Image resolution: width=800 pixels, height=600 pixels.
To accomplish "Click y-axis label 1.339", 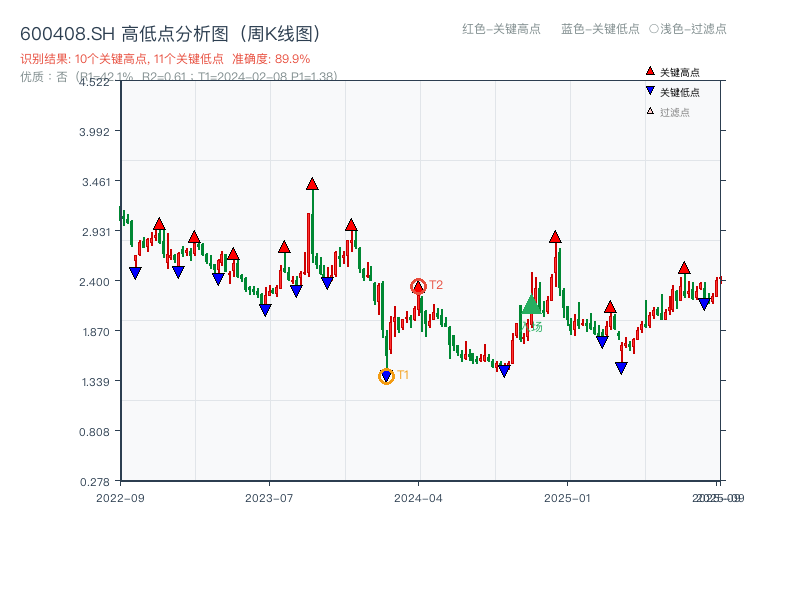I will 96,382.
